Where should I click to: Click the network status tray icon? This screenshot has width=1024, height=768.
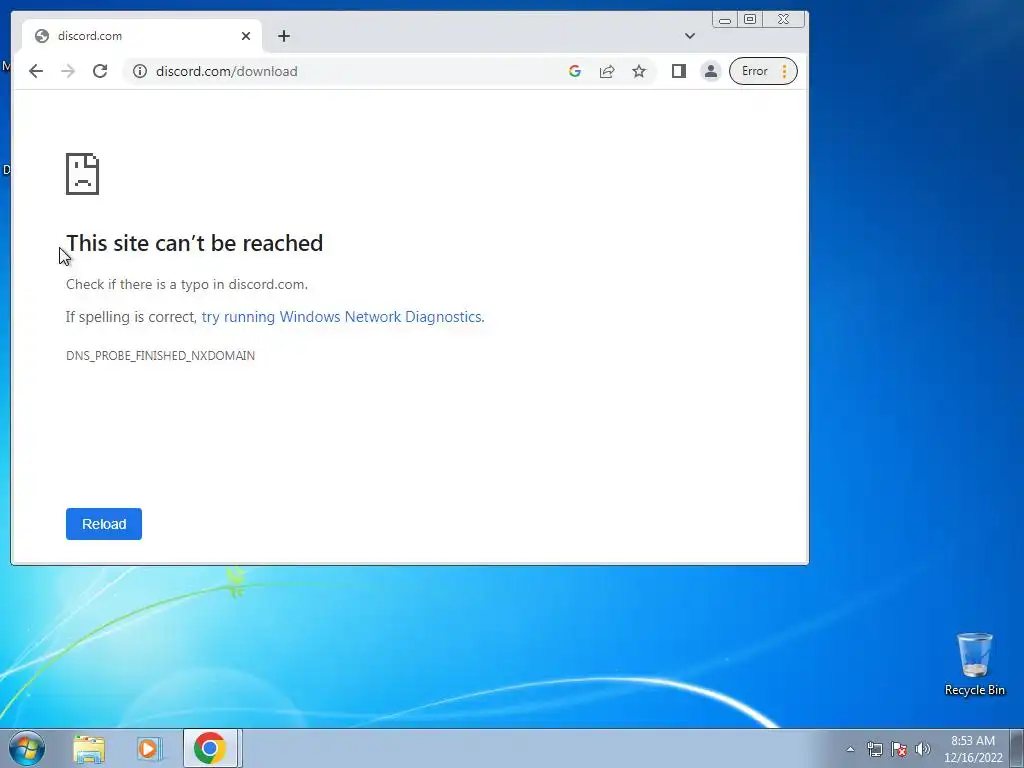pyautogui.click(x=874, y=749)
